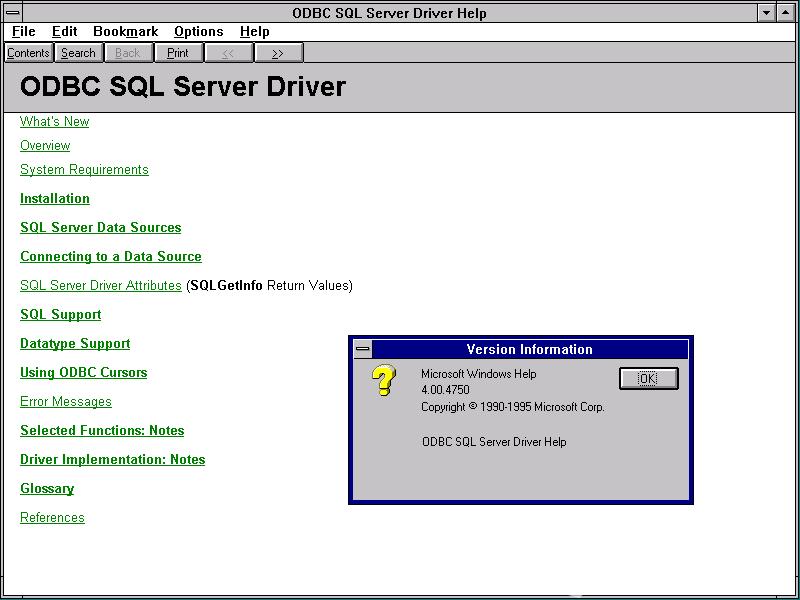Click the Copyright 1990-1995 Microsoft Corp. text

(x=513, y=407)
